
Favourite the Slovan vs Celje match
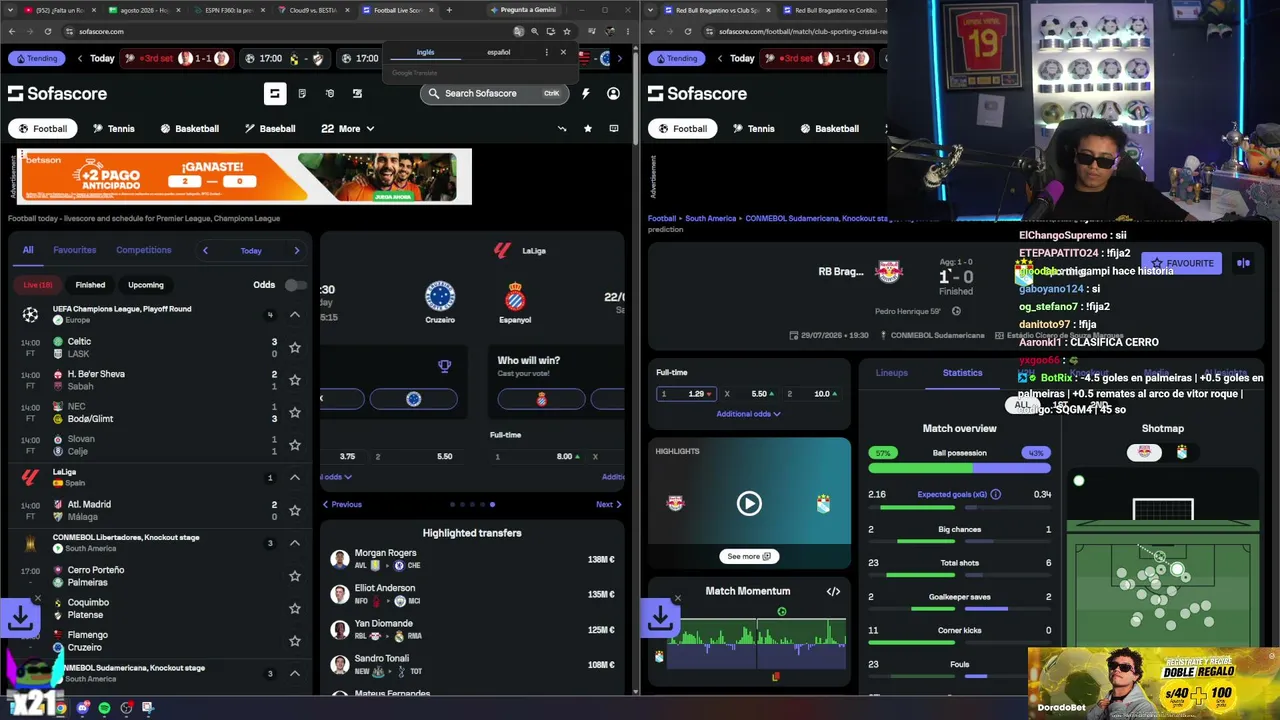tap(295, 445)
